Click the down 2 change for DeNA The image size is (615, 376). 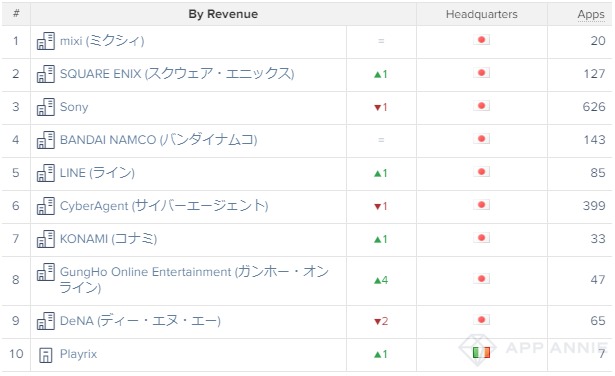tap(381, 321)
